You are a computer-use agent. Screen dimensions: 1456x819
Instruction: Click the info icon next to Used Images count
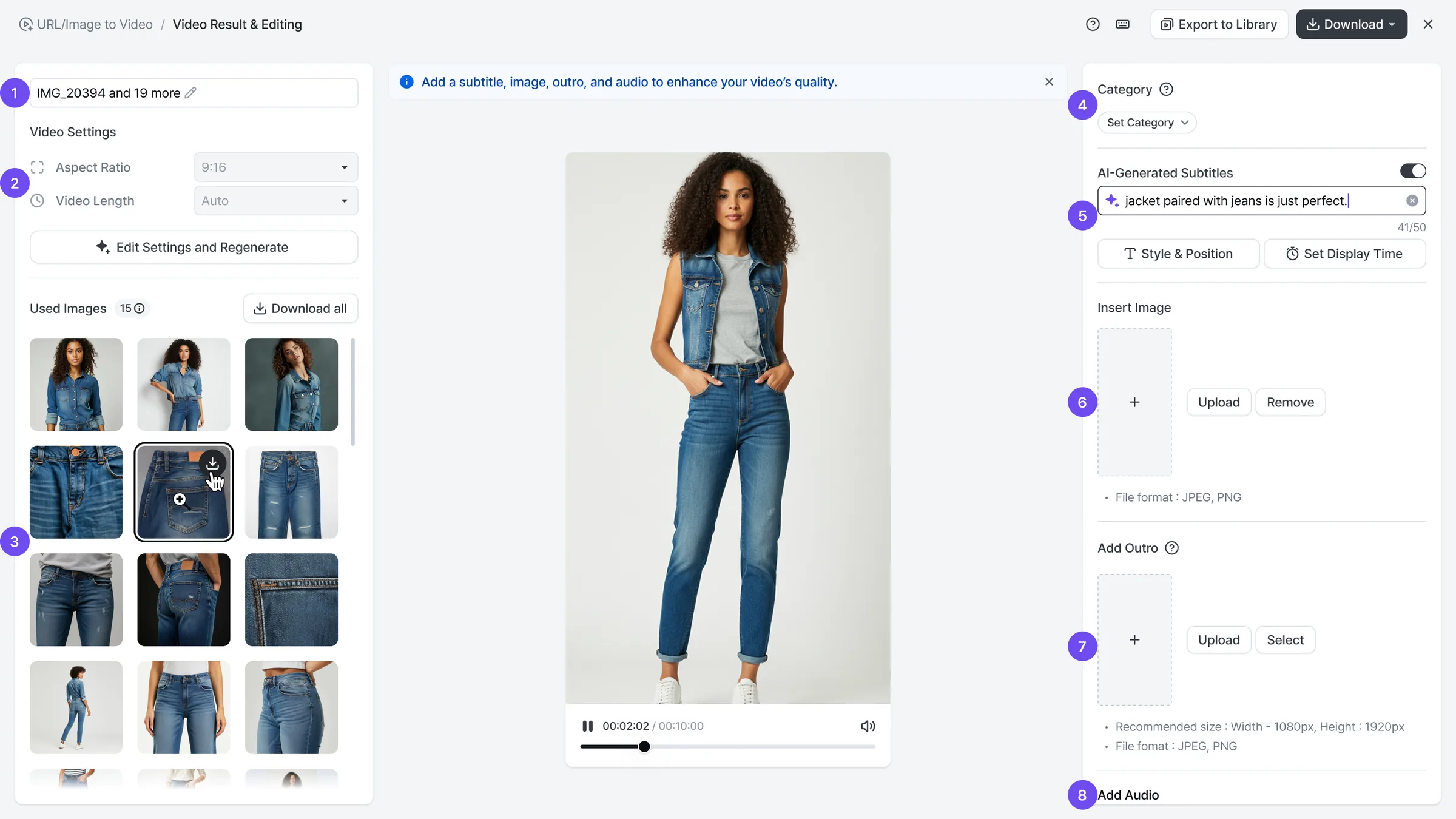pos(140,308)
